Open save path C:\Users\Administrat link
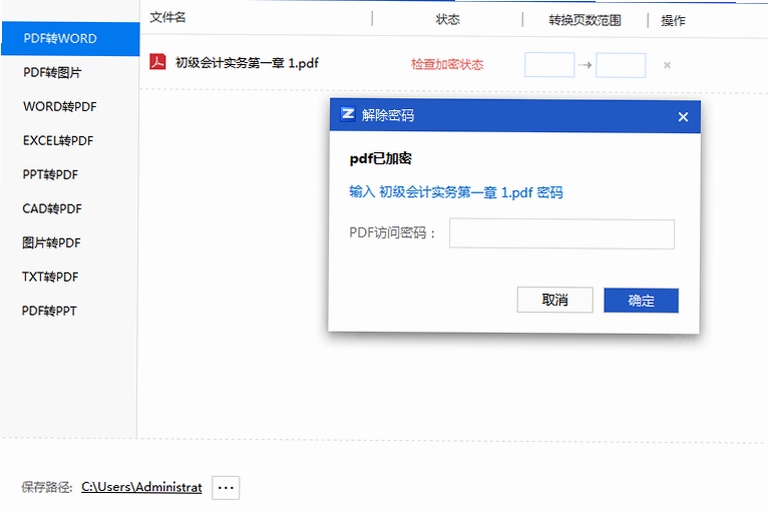This screenshot has height=511, width=768. (142, 487)
